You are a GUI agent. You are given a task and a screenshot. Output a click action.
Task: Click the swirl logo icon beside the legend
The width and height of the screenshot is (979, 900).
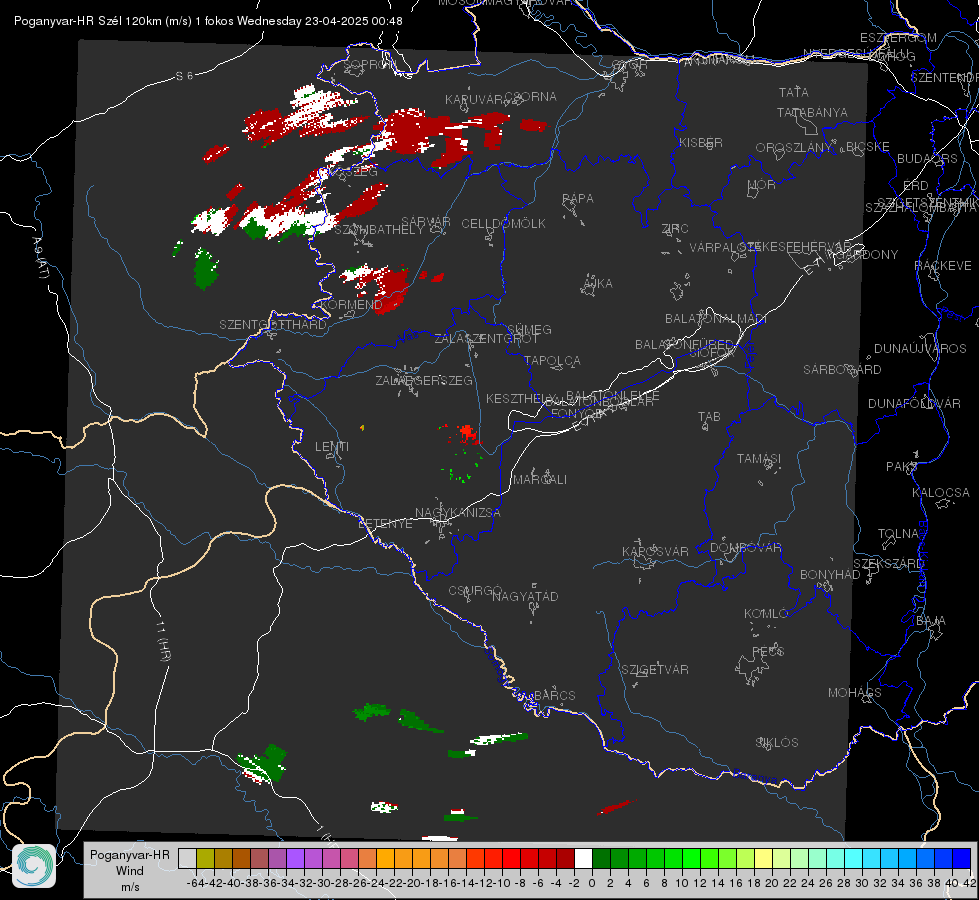[x=34, y=866]
